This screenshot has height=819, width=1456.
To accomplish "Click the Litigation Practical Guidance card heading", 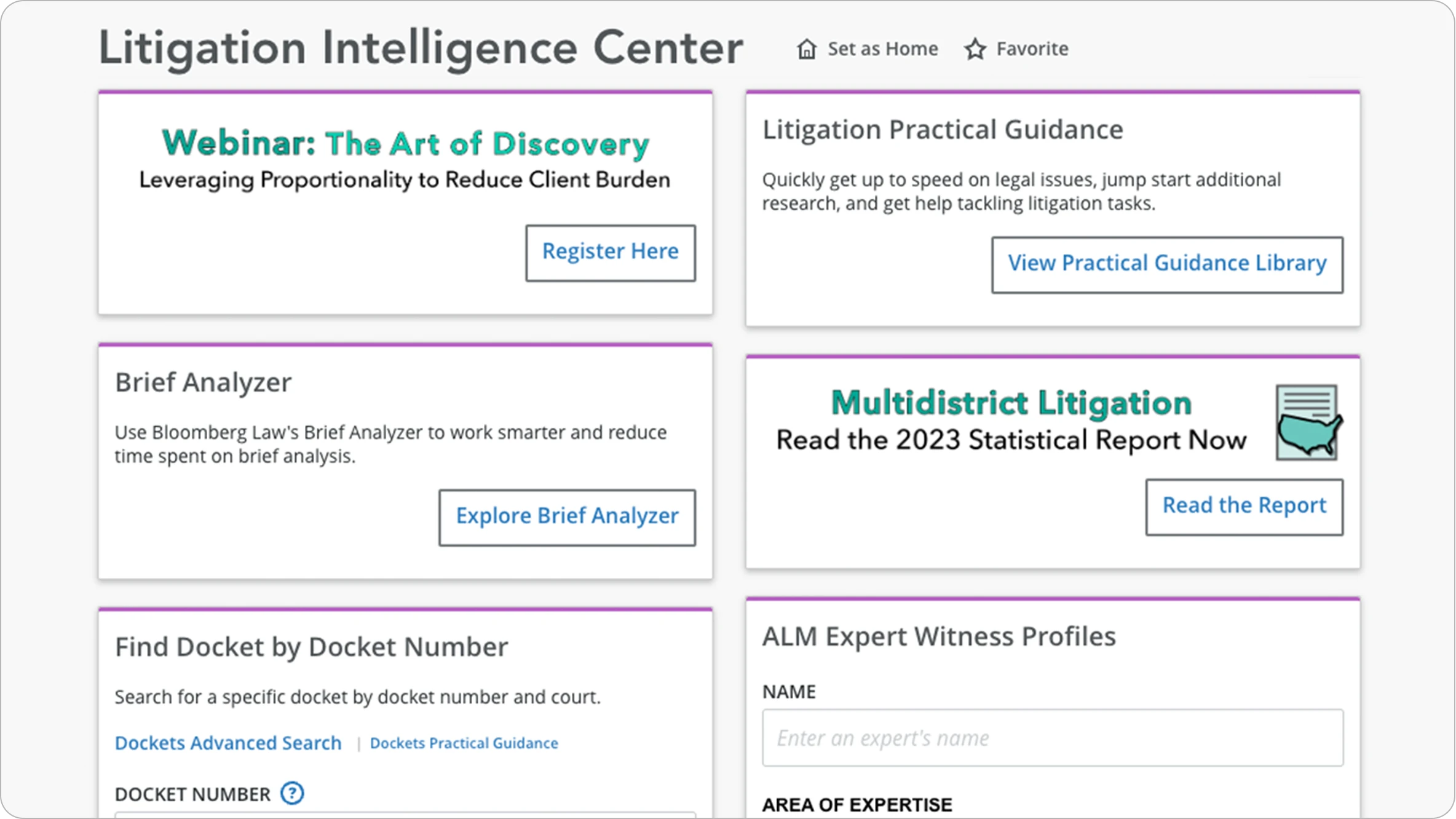I will click(943, 130).
